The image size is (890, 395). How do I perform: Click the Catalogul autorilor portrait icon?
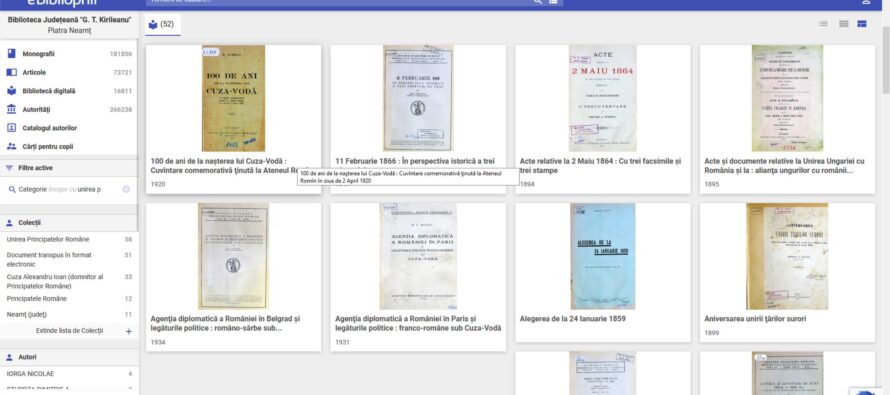(x=11, y=128)
